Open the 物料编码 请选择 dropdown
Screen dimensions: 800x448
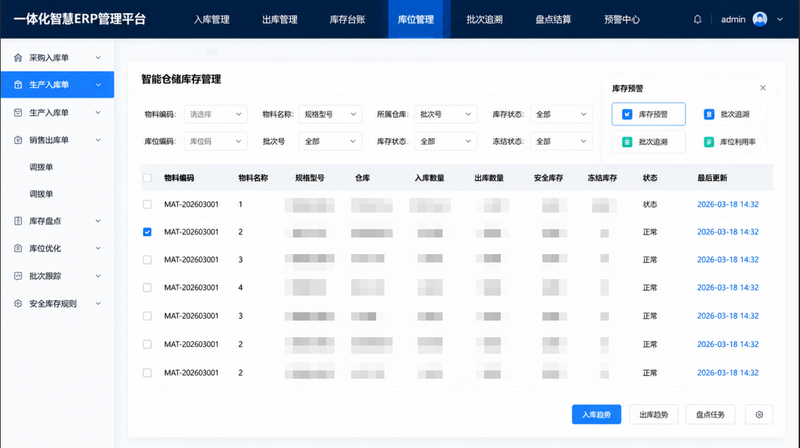215,114
